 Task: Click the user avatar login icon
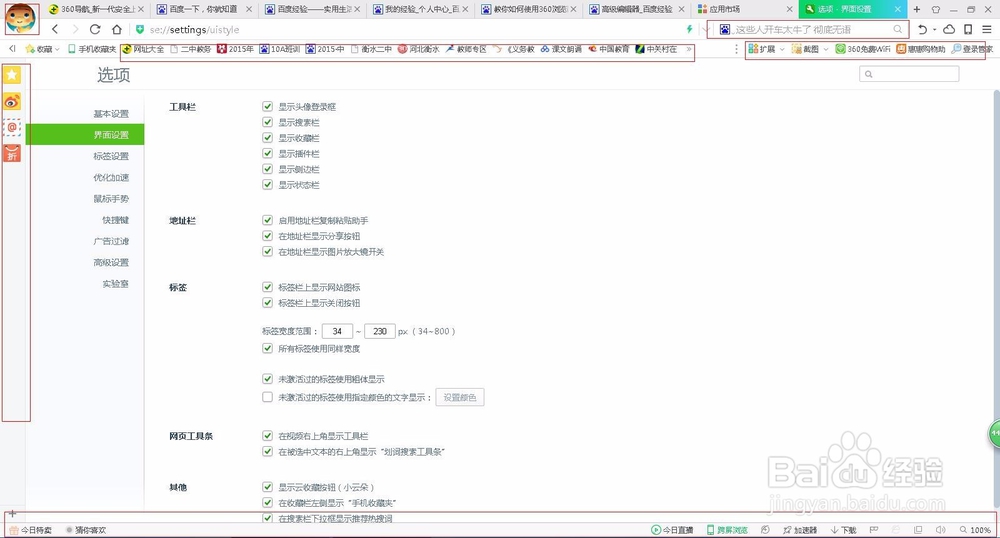coord(21,19)
